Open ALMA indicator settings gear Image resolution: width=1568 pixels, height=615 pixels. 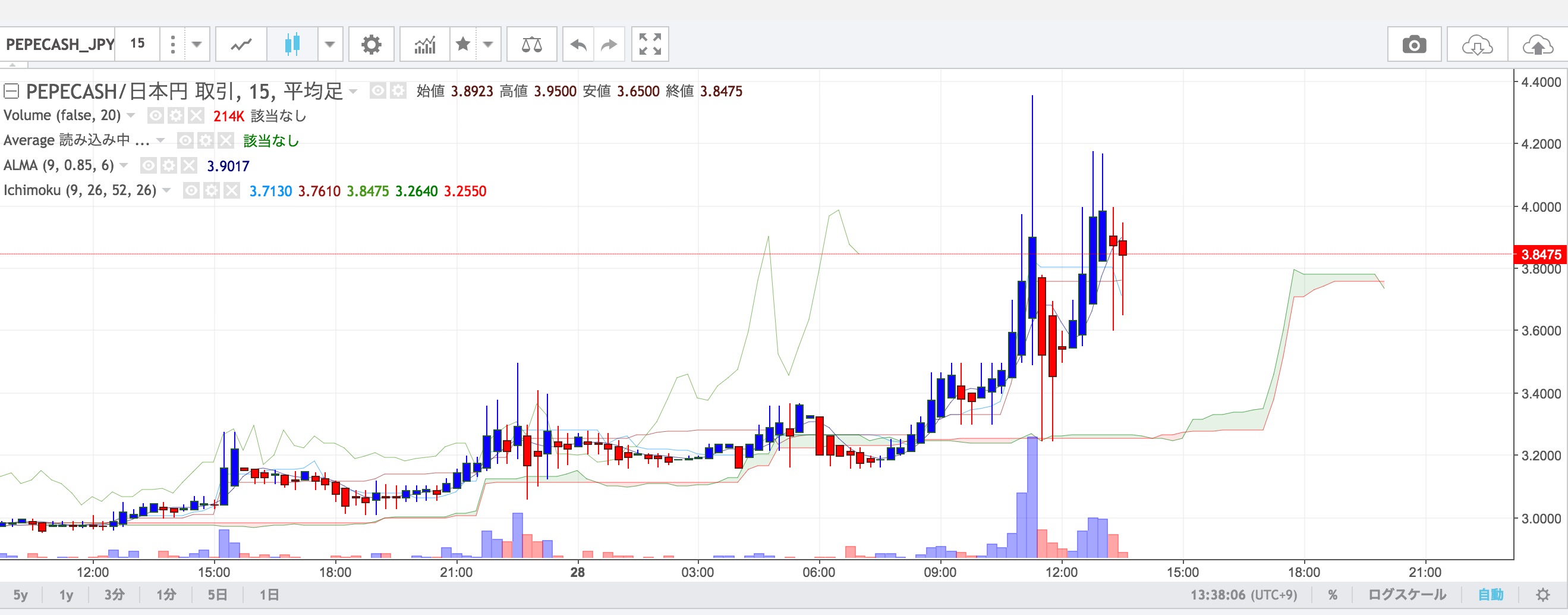(169, 165)
